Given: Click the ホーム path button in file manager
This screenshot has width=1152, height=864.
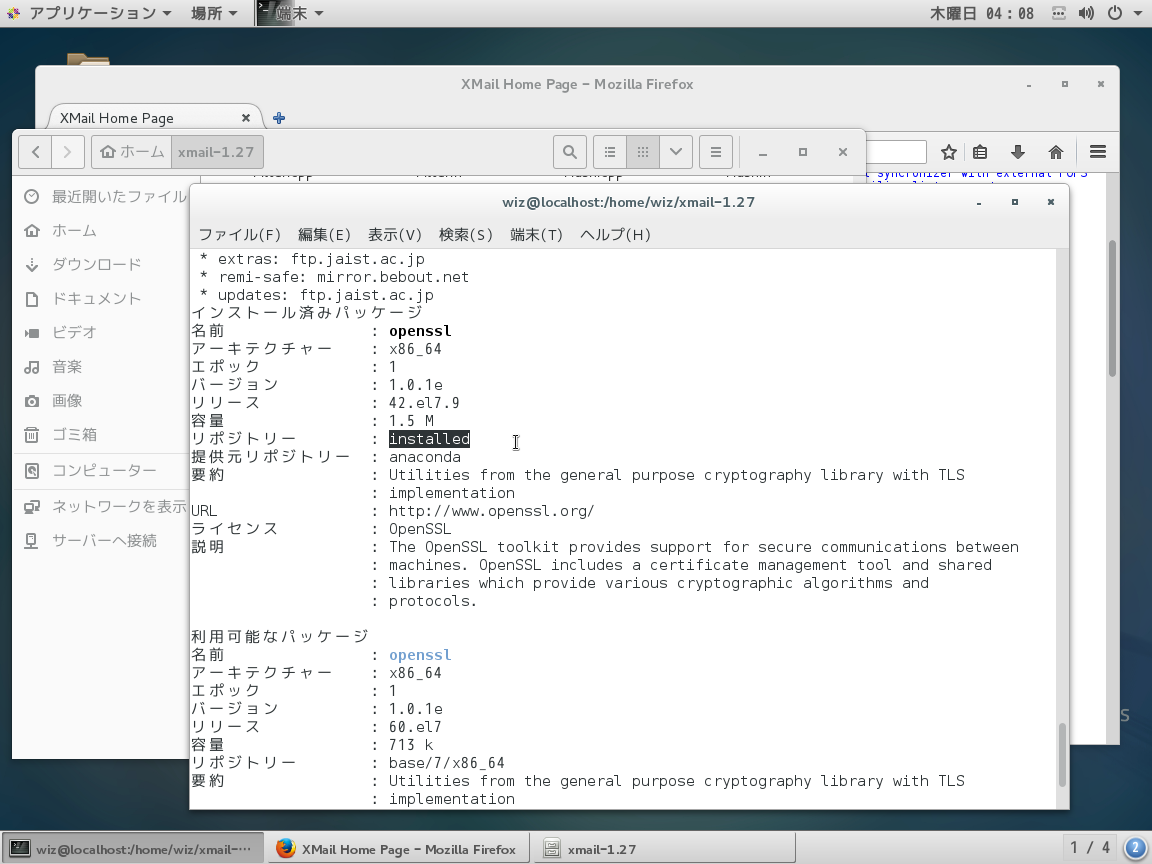Looking at the screenshot, I should 132,152.
